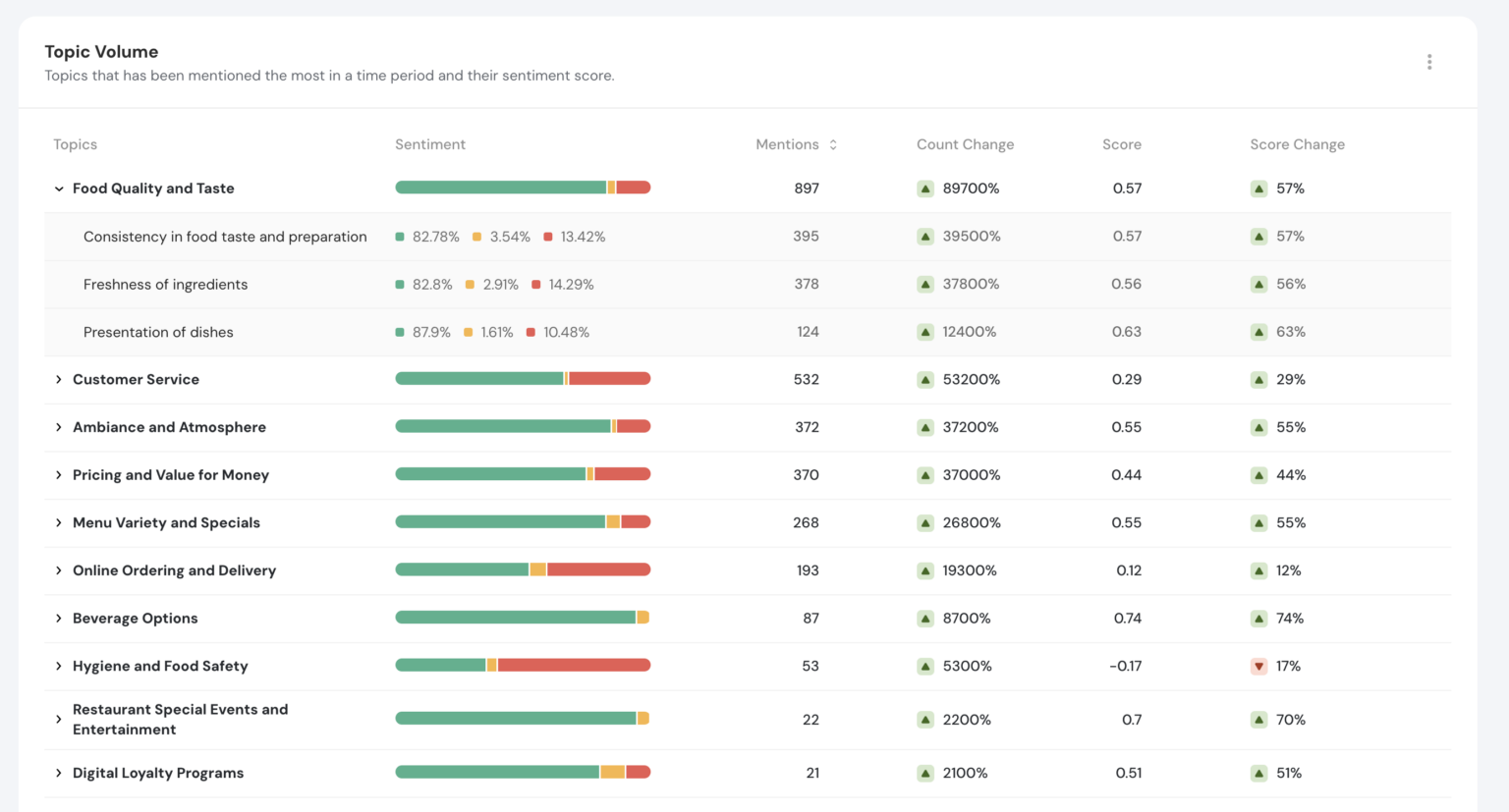The width and height of the screenshot is (1509, 812).
Task: Select the Pricing and Value for Money topic
Action: (x=170, y=475)
